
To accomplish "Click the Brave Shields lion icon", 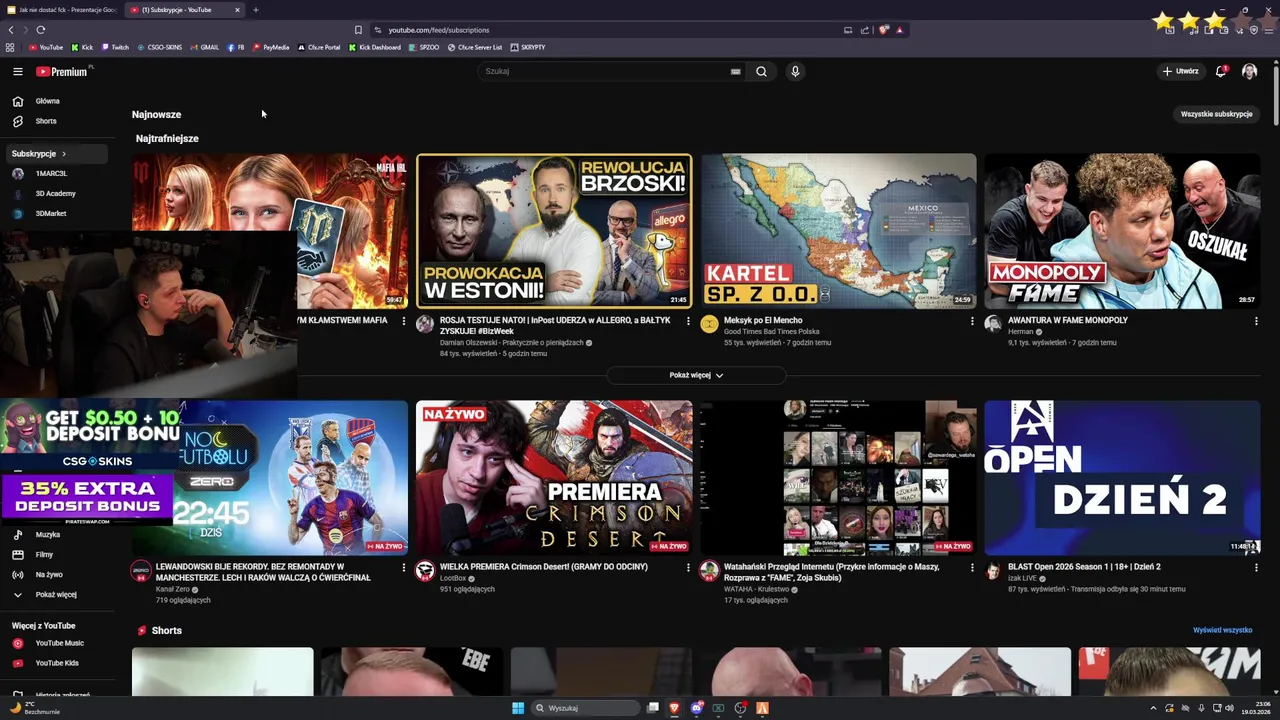I will coord(884,30).
